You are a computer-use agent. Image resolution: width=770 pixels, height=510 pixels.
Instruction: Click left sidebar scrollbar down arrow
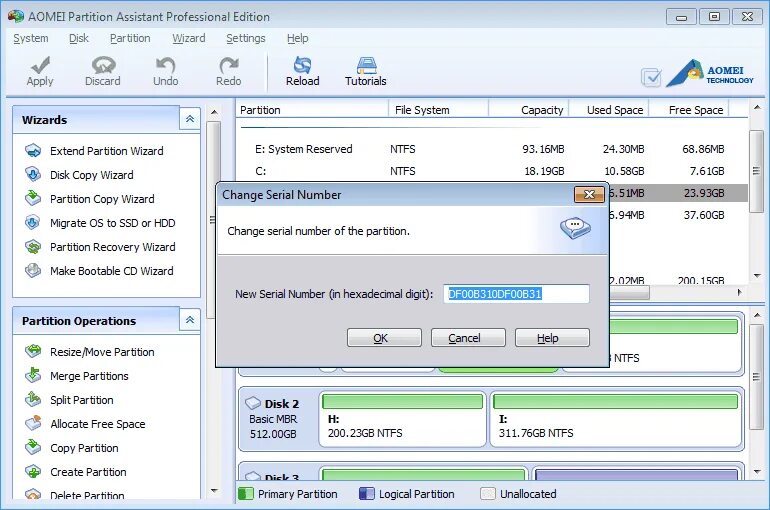(214, 490)
